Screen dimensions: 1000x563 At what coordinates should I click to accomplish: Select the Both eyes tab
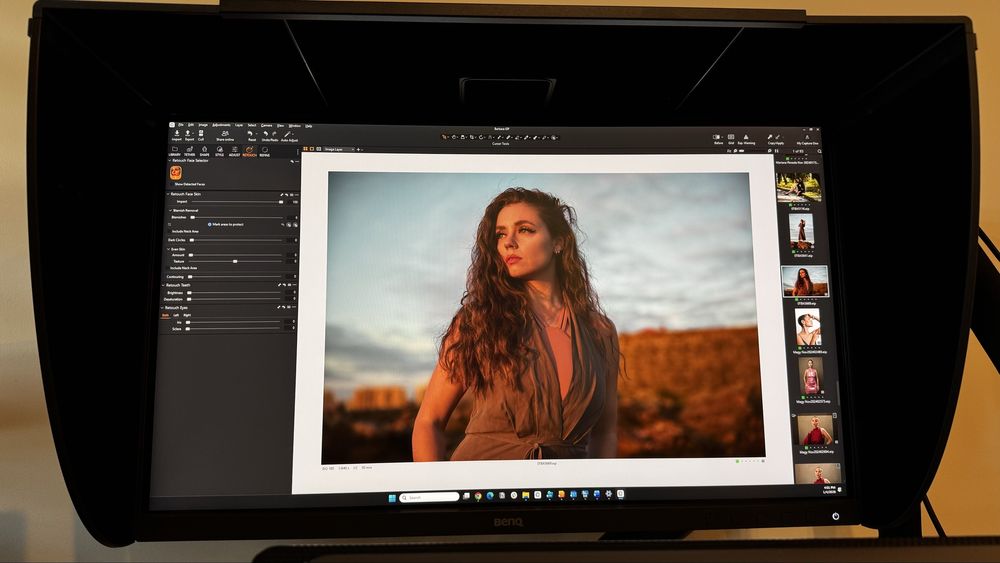coord(165,315)
